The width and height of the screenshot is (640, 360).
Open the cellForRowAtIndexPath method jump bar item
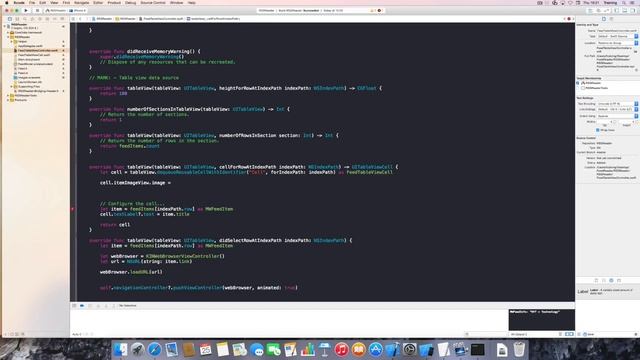[213, 19]
